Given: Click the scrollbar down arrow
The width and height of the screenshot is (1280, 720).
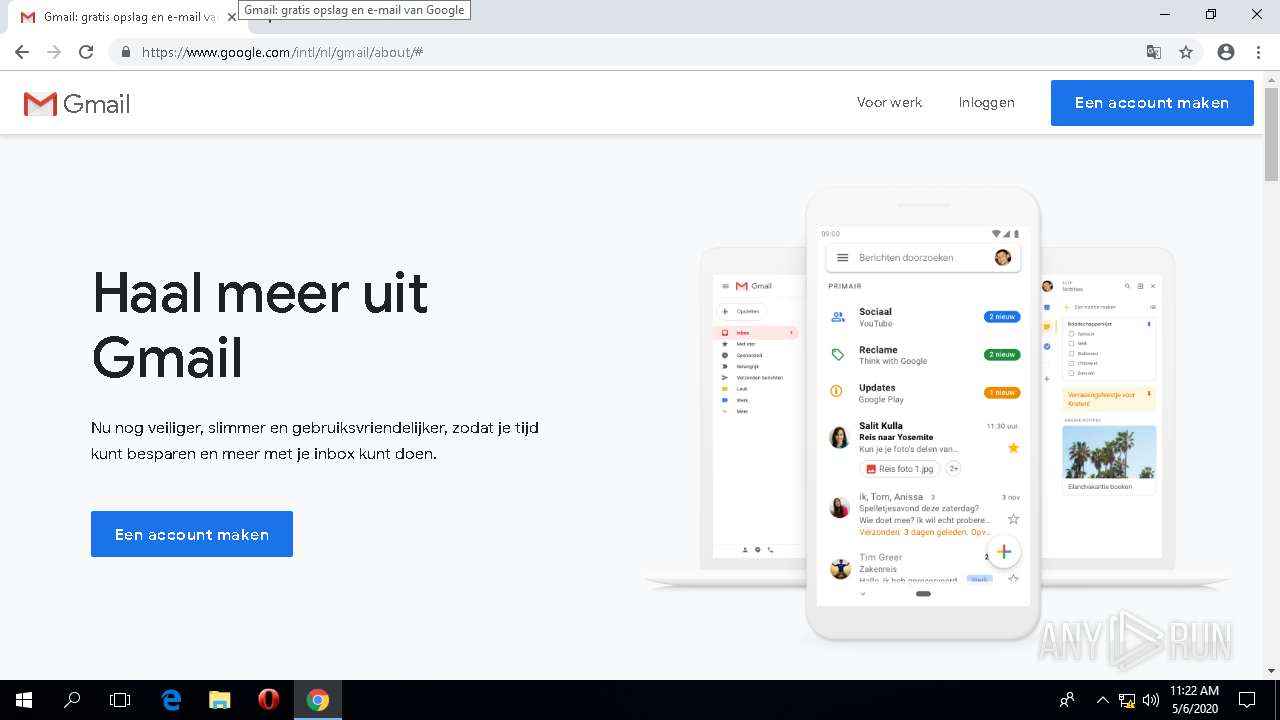Looking at the screenshot, I should point(1271,671).
